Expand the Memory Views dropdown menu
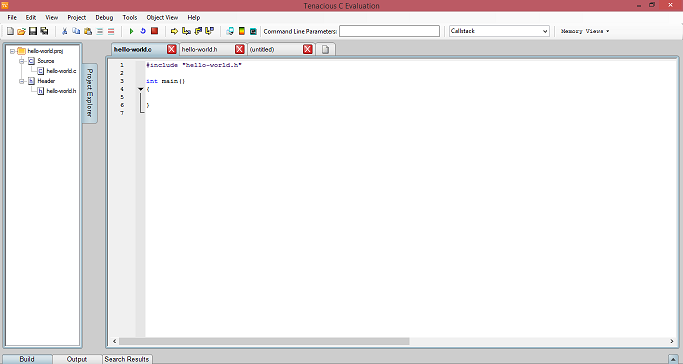The width and height of the screenshot is (683, 364). [x=585, y=31]
